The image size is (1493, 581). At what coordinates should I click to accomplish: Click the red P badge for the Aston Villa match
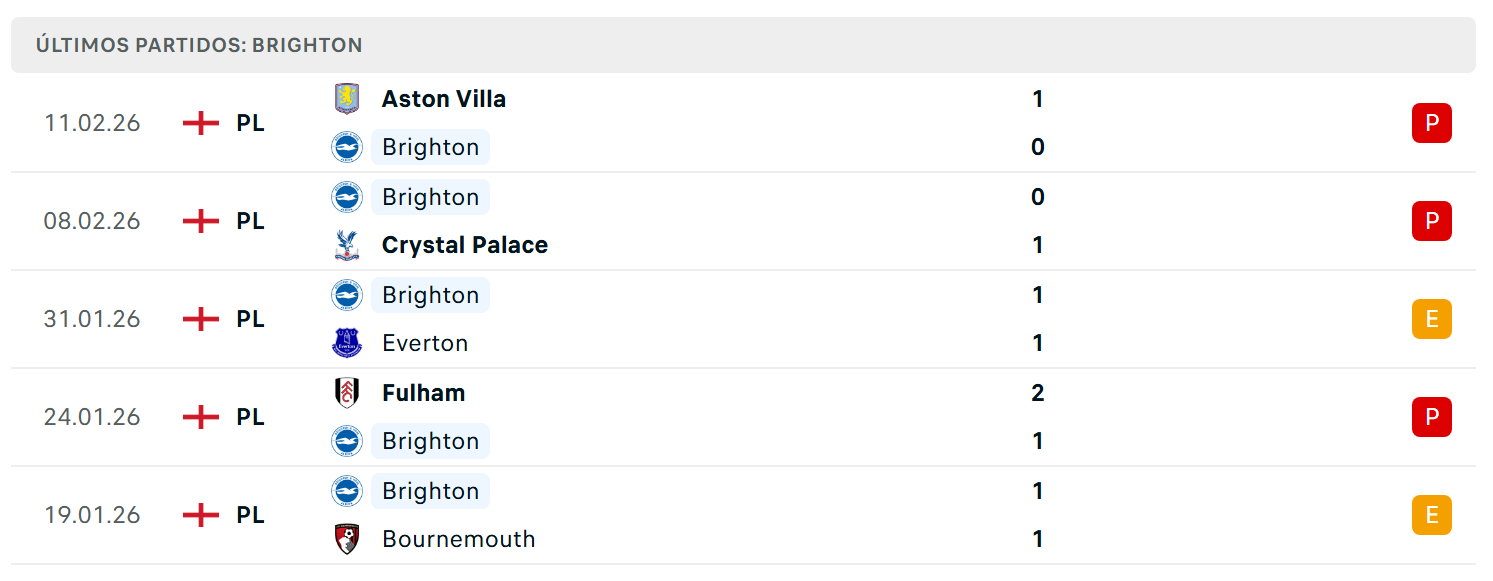click(1431, 123)
